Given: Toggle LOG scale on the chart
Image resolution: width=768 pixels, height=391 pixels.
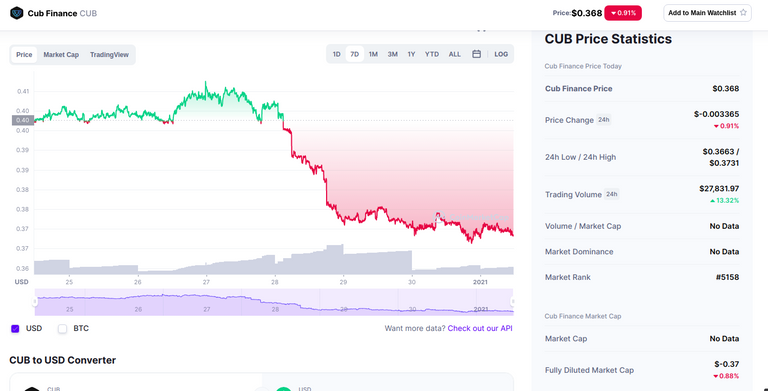Looking at the screenshot, I should point(501,54).
